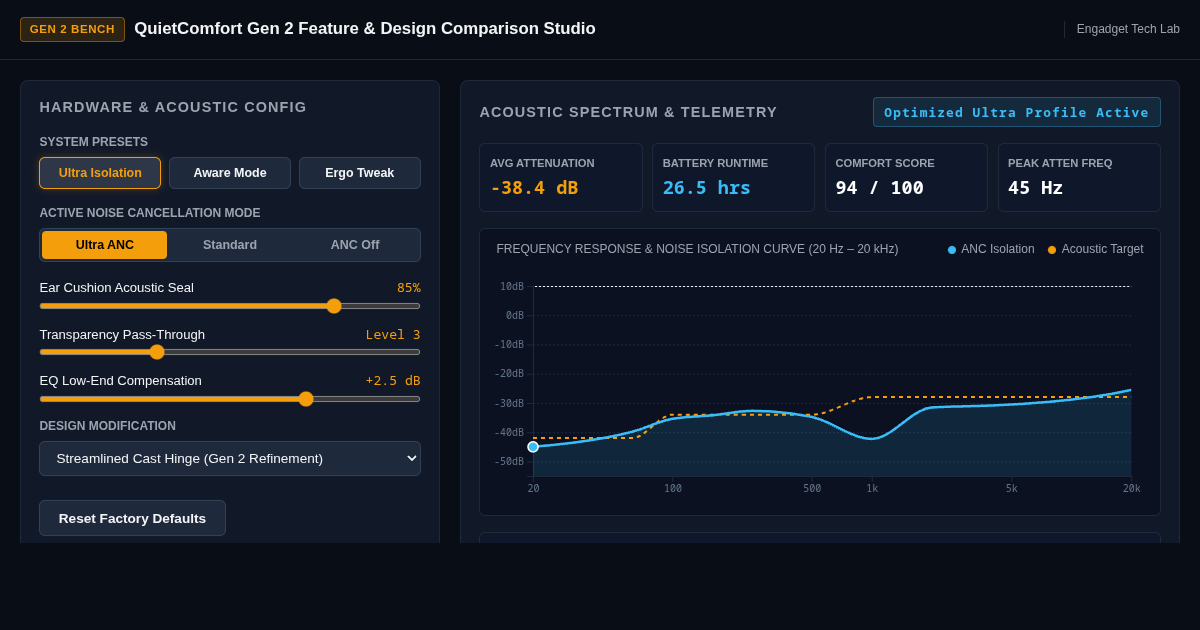Screen dimensions: 1200x630
Task: Click the Avg Attenuation -38.4 dB card
Action: (x=561, y=177)
